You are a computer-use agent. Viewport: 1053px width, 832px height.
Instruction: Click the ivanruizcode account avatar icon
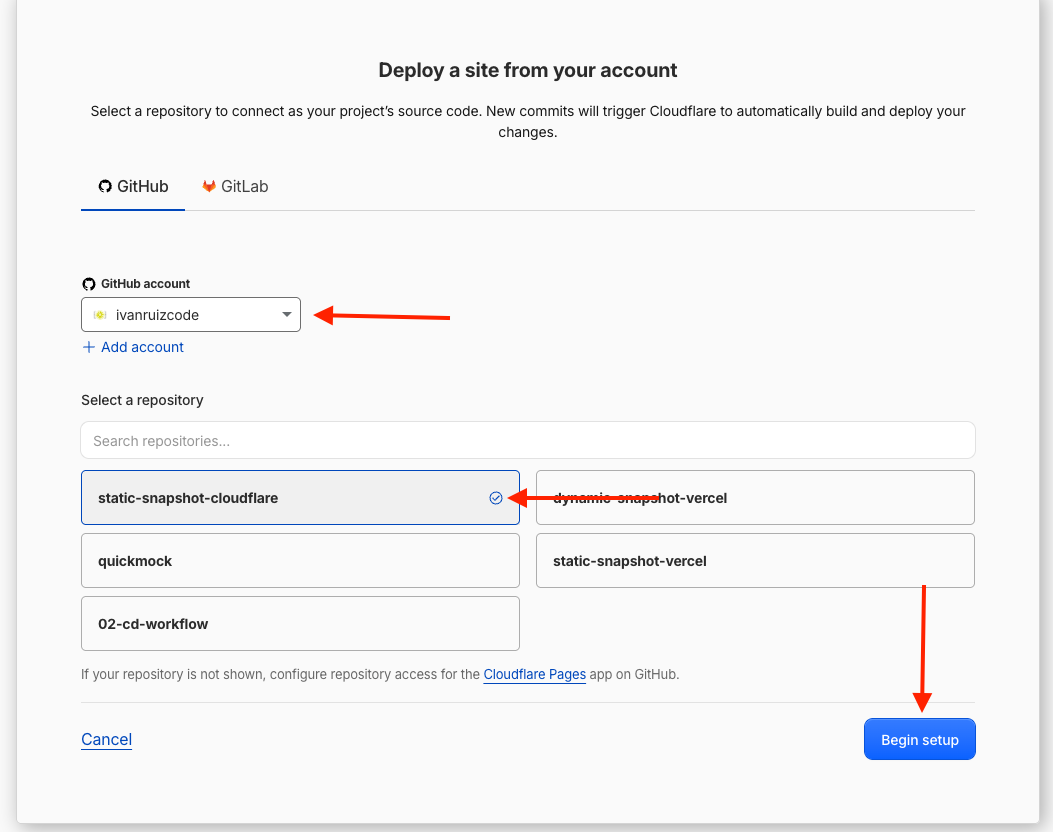coord(100,315)
